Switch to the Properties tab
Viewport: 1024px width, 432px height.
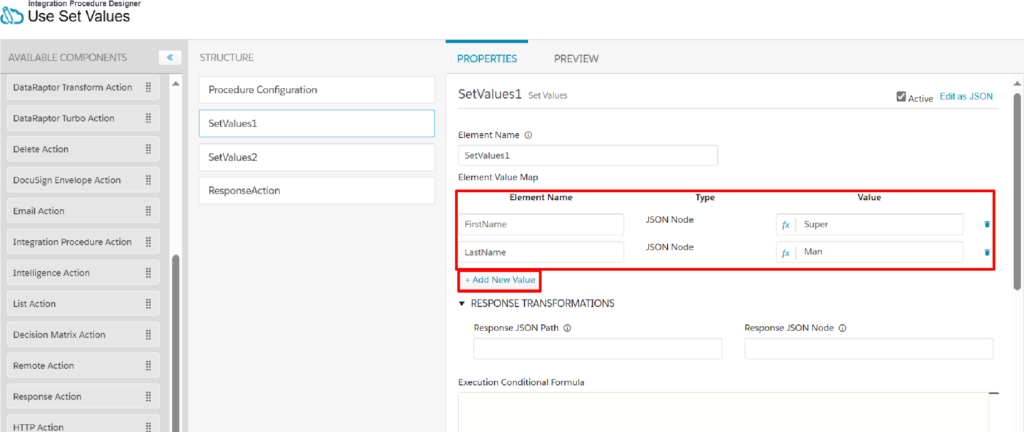click(x=487, y=59)
